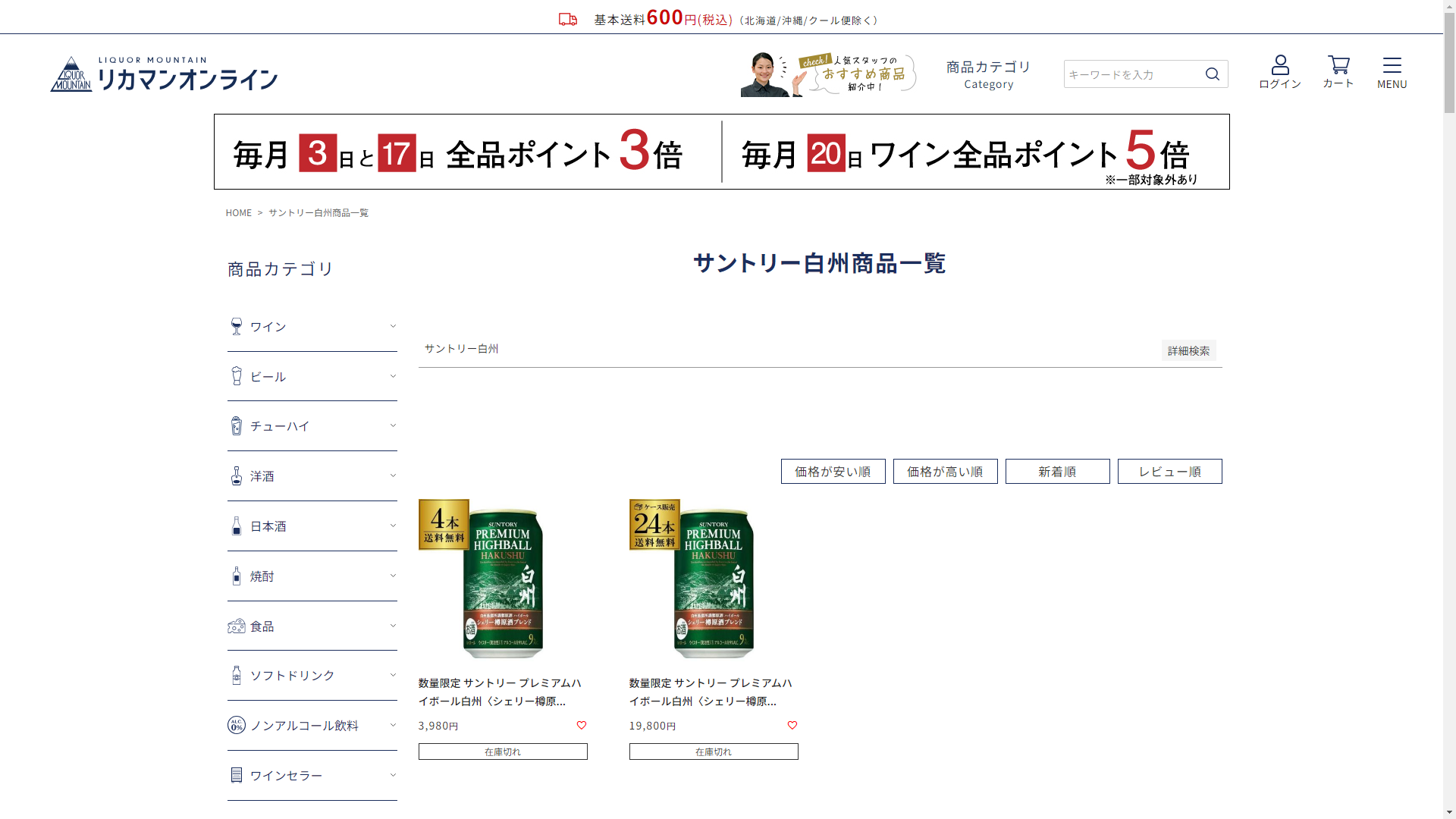Click the wine glass category icon
The height and width of the screenshot is (819, 1456).
pyautogui.click(x=237, y=327)
